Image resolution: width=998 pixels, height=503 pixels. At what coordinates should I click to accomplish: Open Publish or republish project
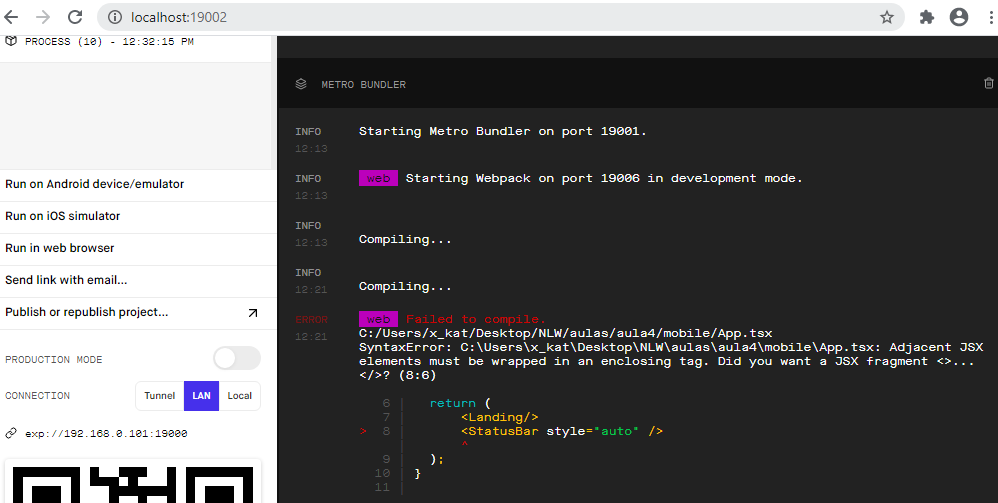pos(138,313)
